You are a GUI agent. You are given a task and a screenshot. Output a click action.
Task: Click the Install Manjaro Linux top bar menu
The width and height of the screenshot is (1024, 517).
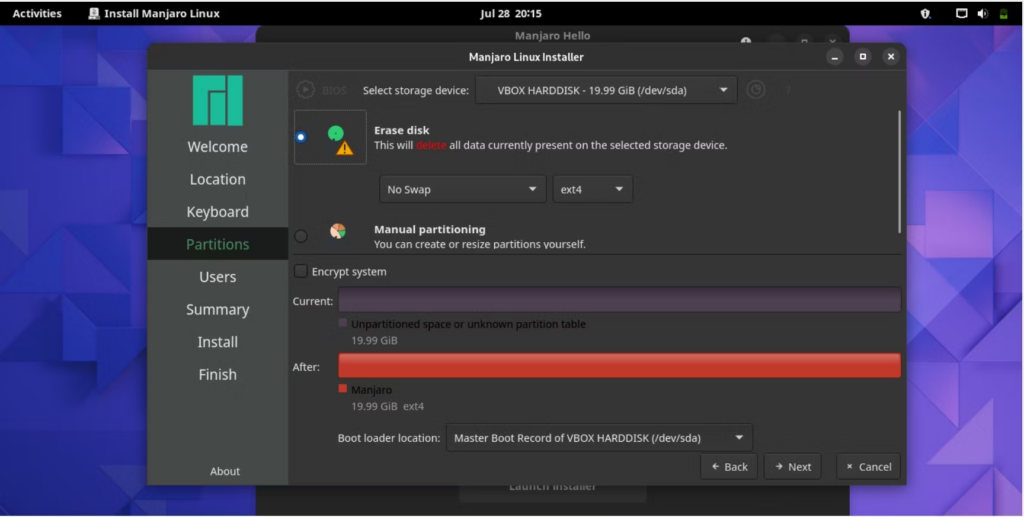click(154, 13)
